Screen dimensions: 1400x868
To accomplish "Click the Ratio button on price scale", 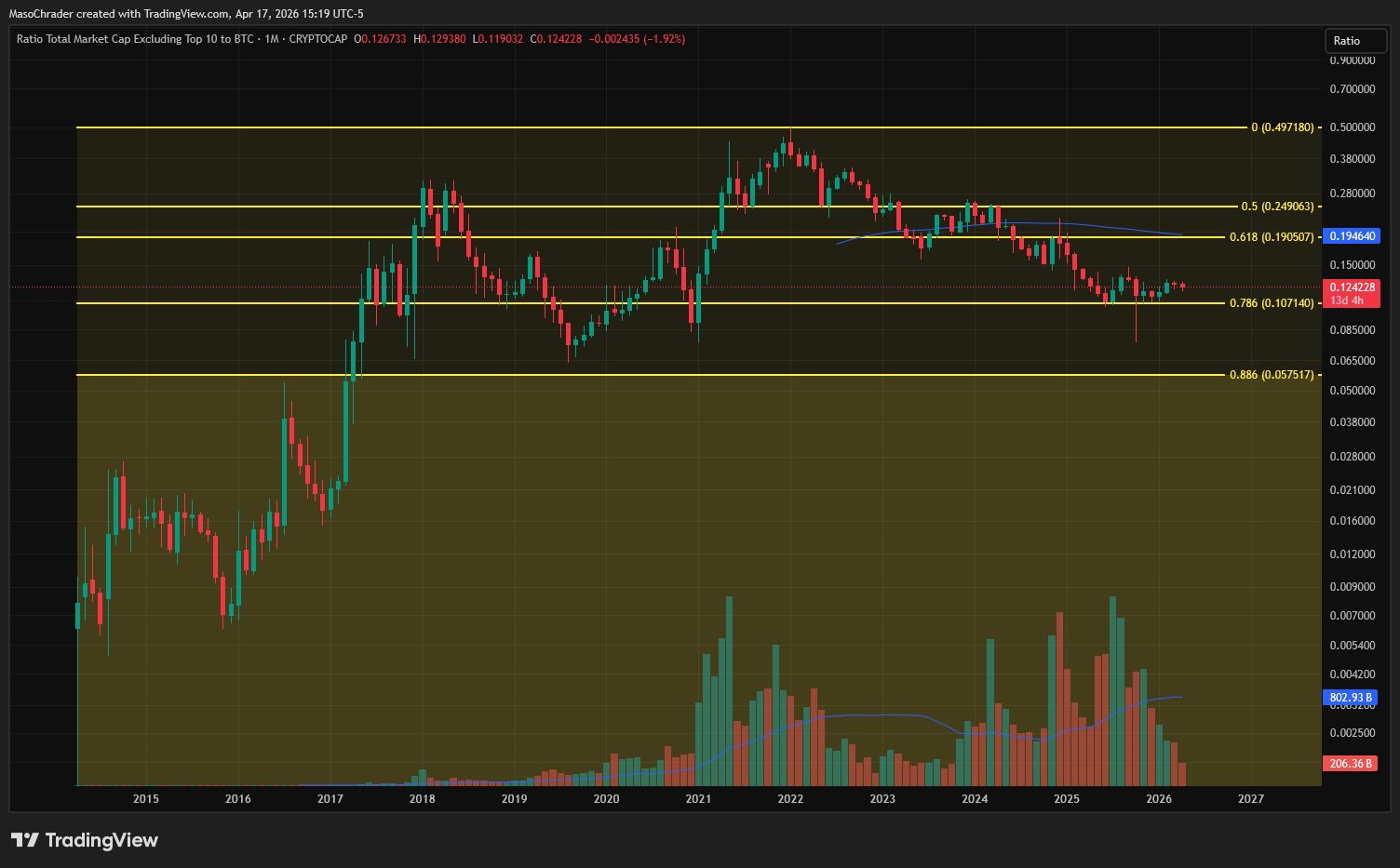I will tap(1355, 41).
